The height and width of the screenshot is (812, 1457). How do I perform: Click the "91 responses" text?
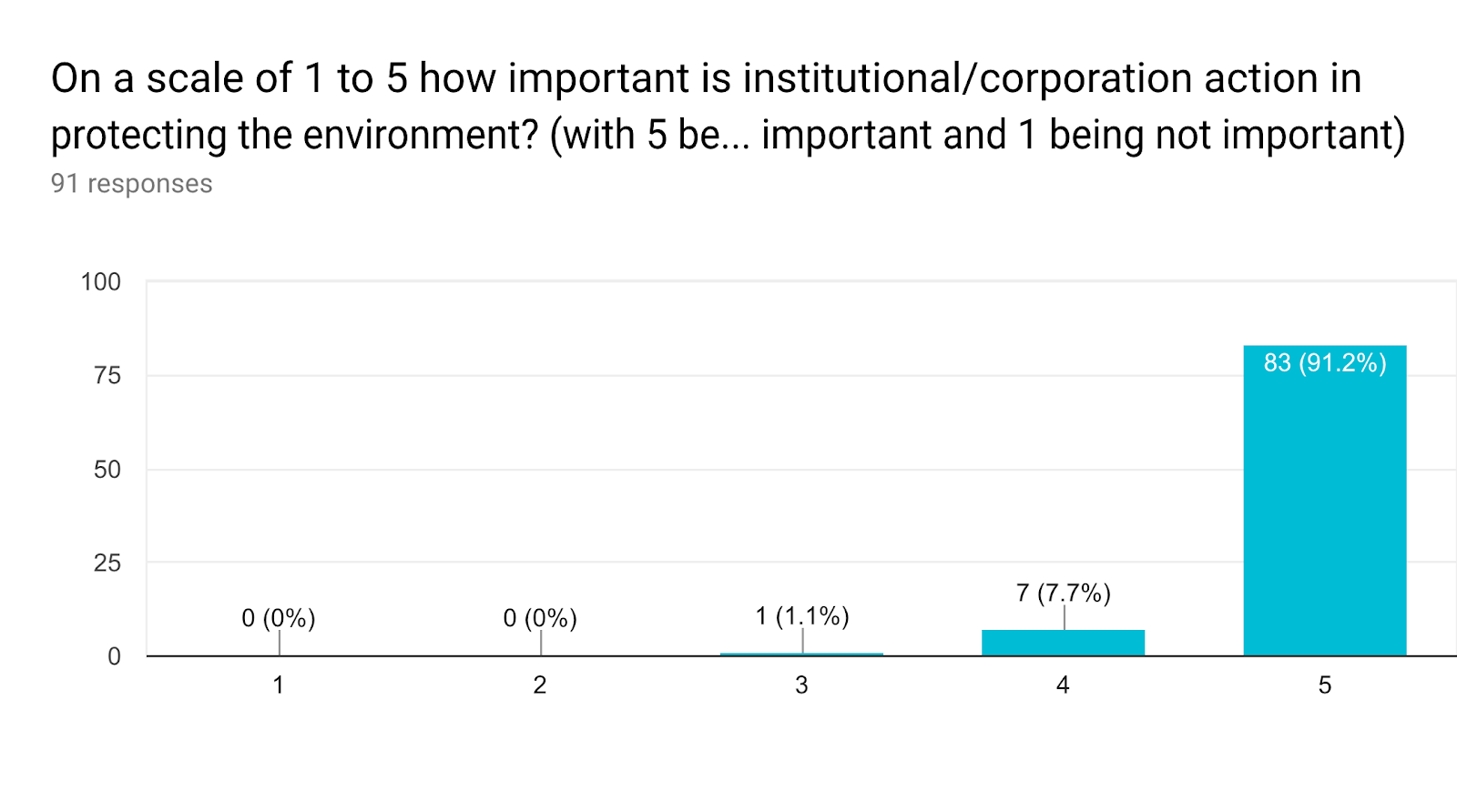tap(131, 184)
